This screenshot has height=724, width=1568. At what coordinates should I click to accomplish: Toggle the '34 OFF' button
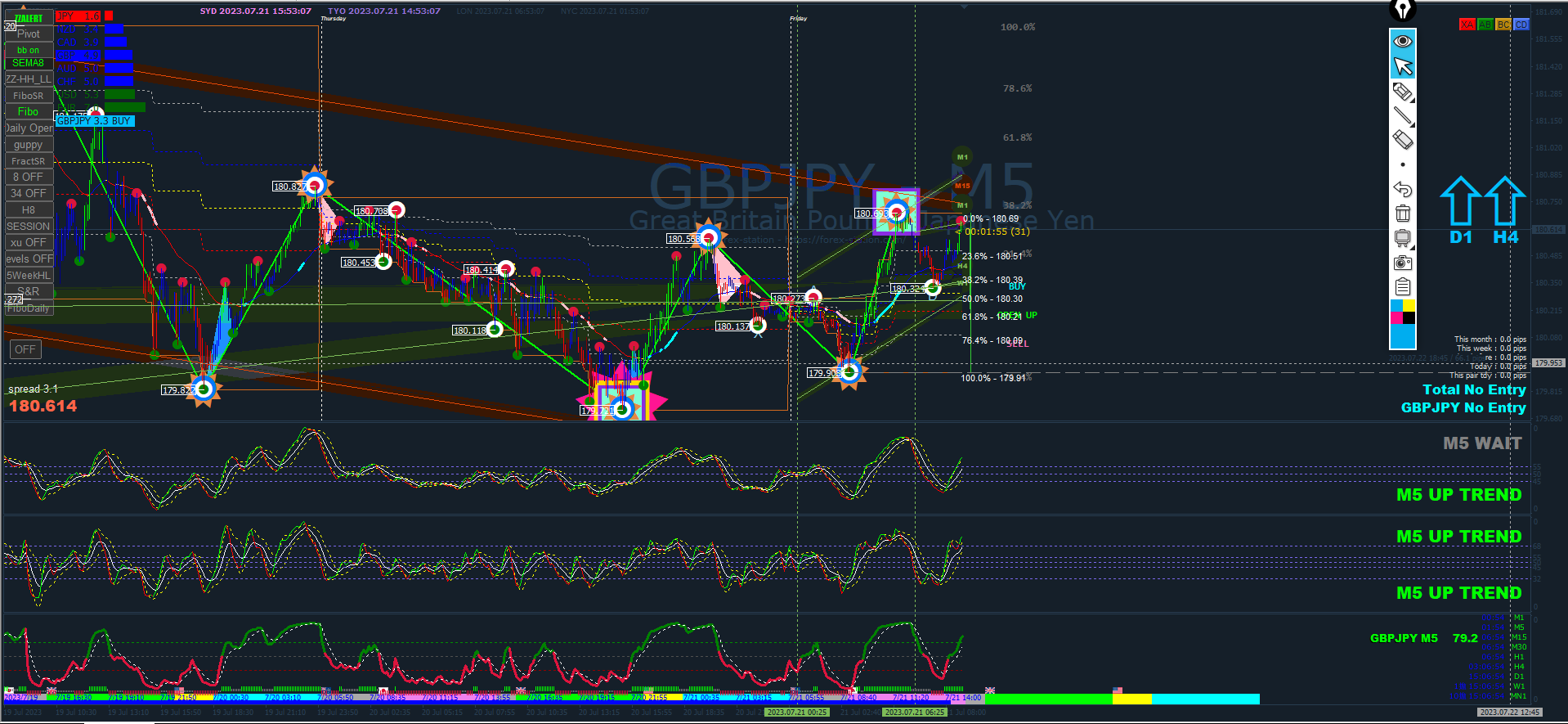tap(29, 193)
